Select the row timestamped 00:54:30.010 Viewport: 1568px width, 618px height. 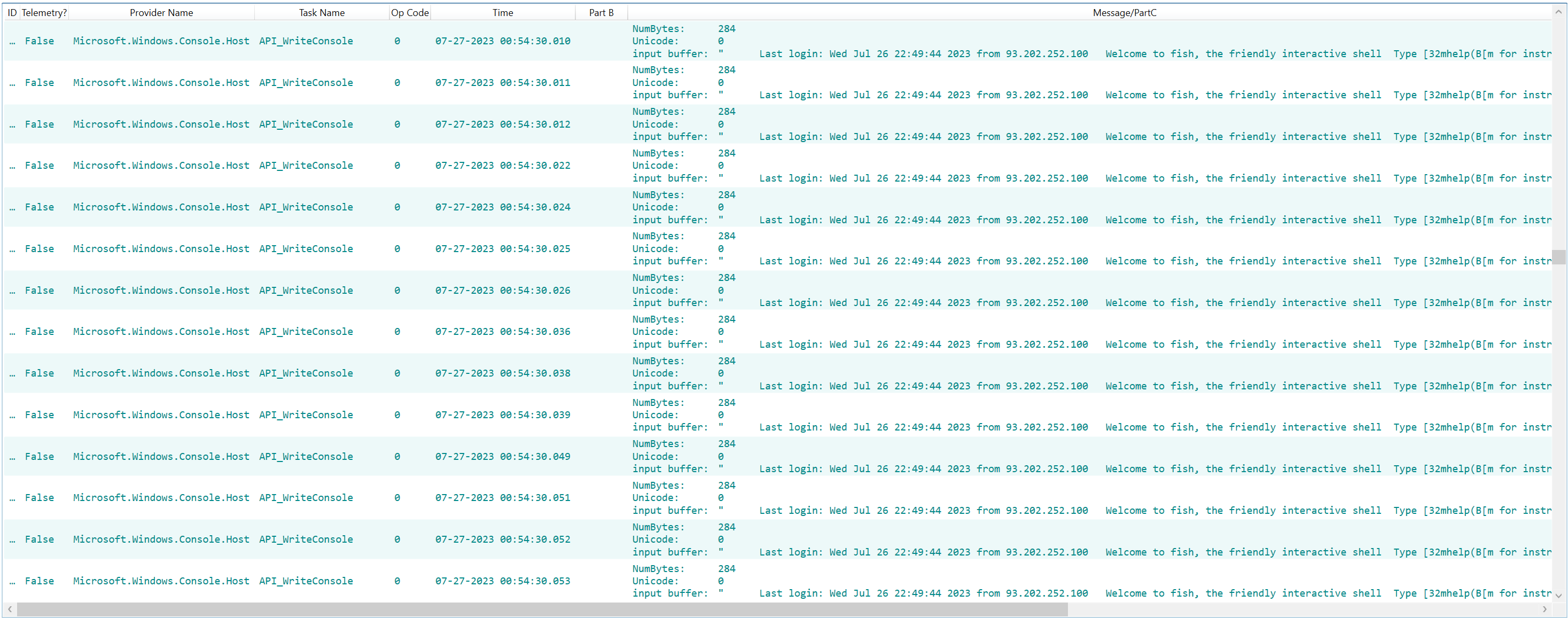(502, 42)
